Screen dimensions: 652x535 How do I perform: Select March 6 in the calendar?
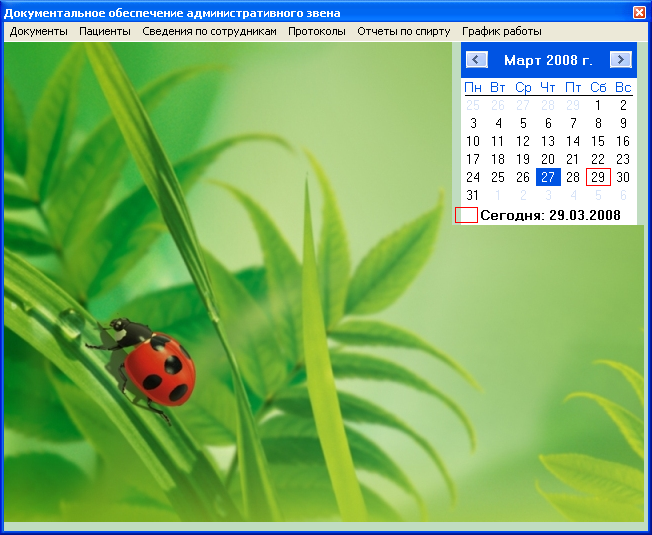pyautogui.click(x=548, y=123)
